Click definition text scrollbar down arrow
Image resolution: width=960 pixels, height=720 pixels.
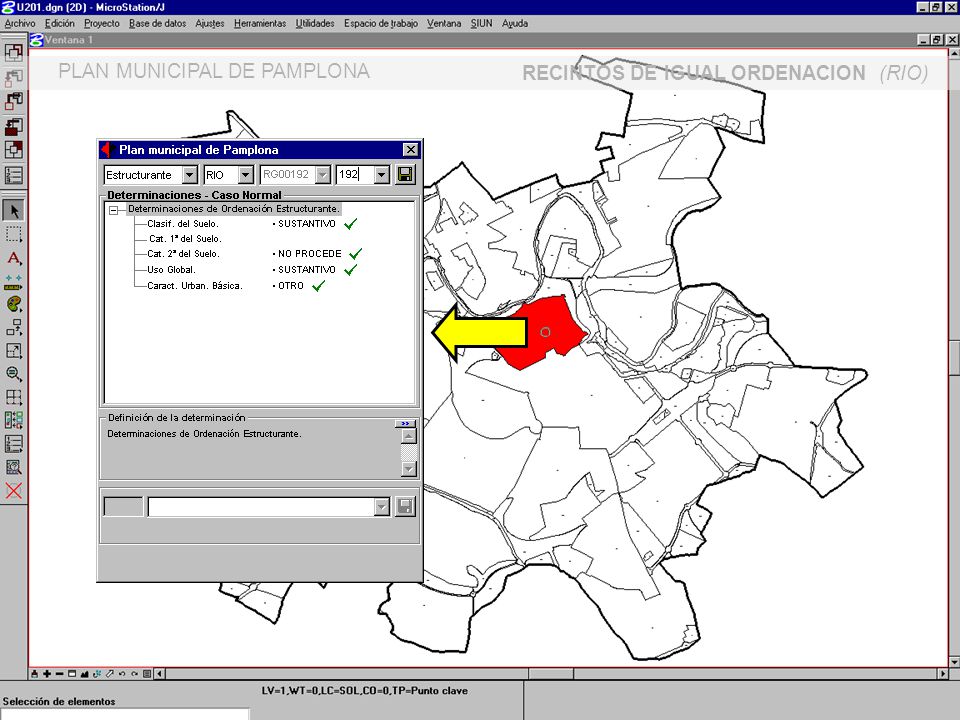coord(409,469)
